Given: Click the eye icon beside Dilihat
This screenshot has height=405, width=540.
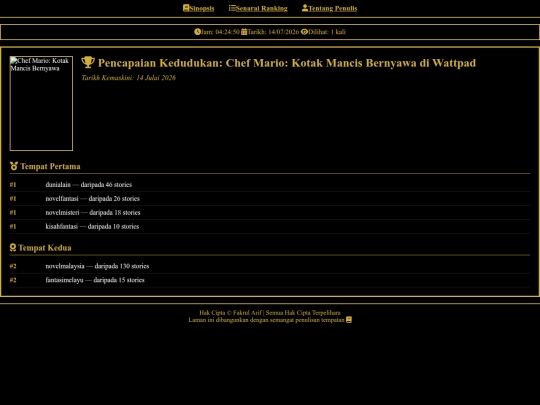Looking at the screenshot, I should 304,32.
